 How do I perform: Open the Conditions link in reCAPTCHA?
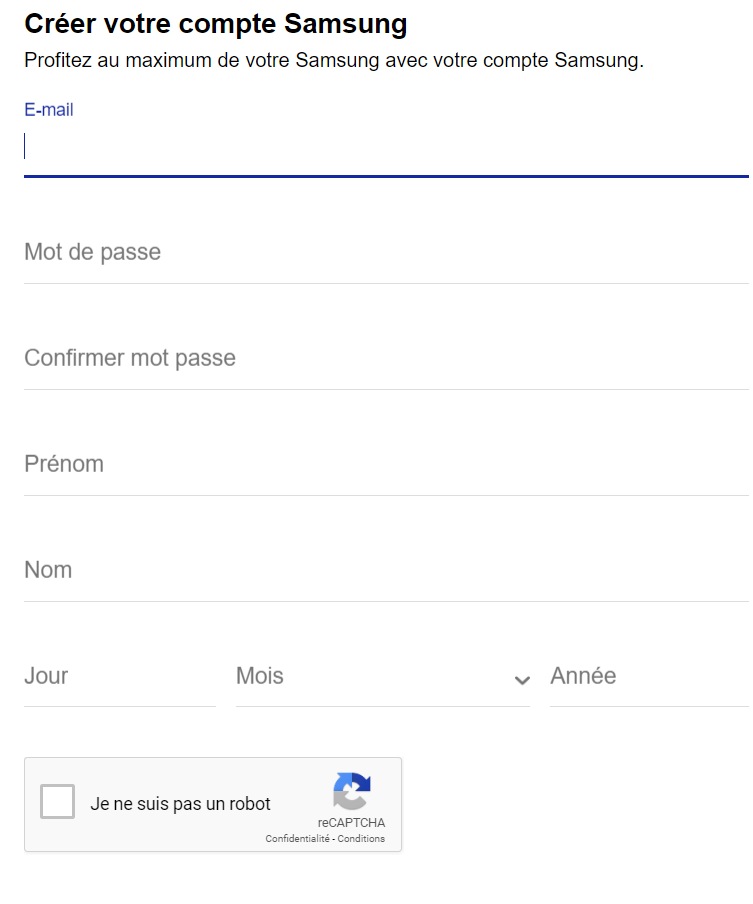click(x=361, y=838)
